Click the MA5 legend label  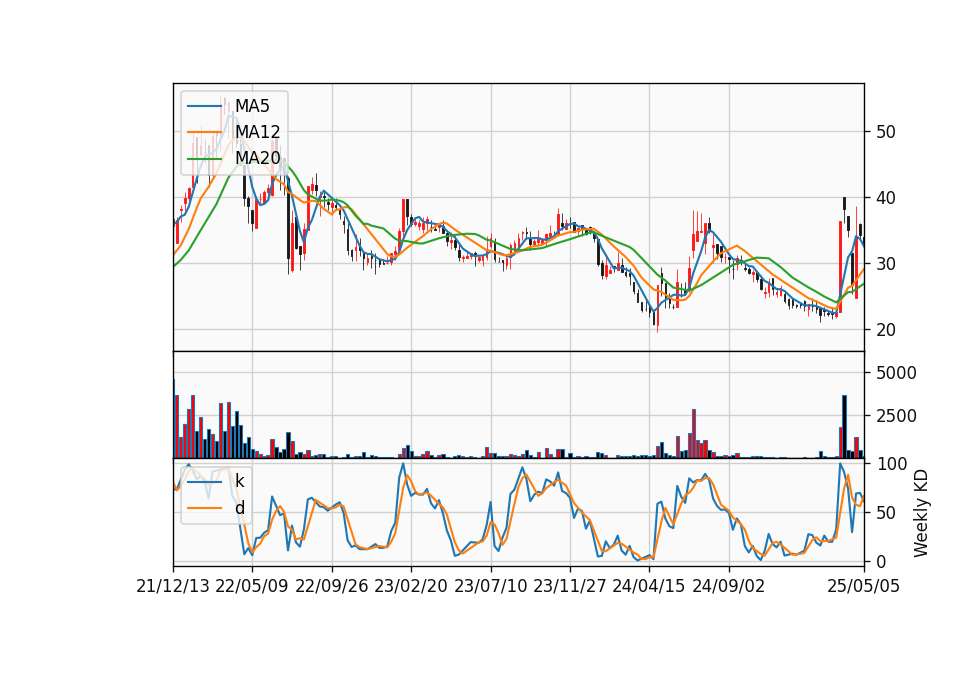tap(252, 106)
